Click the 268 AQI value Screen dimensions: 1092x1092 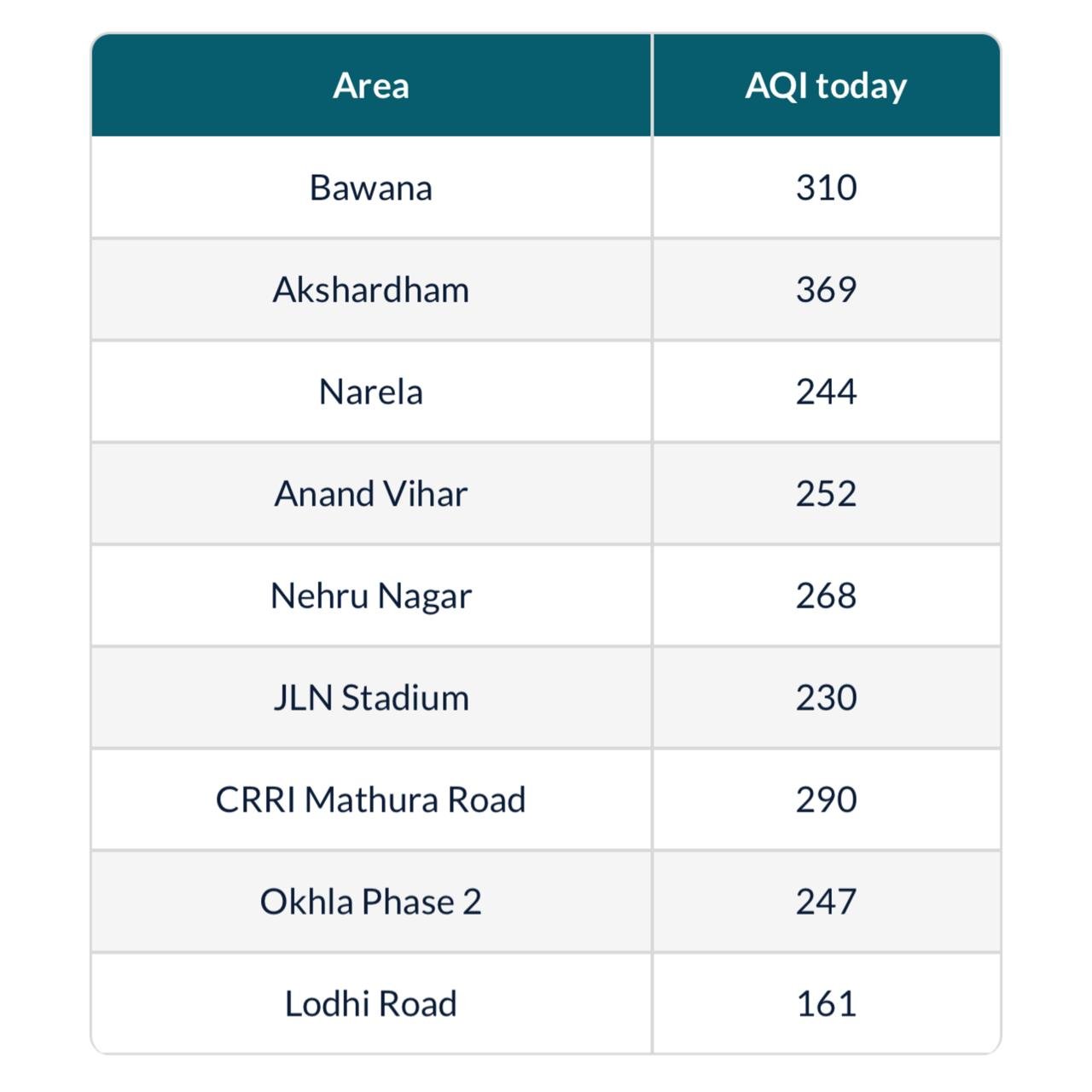(x=826, y=595)
